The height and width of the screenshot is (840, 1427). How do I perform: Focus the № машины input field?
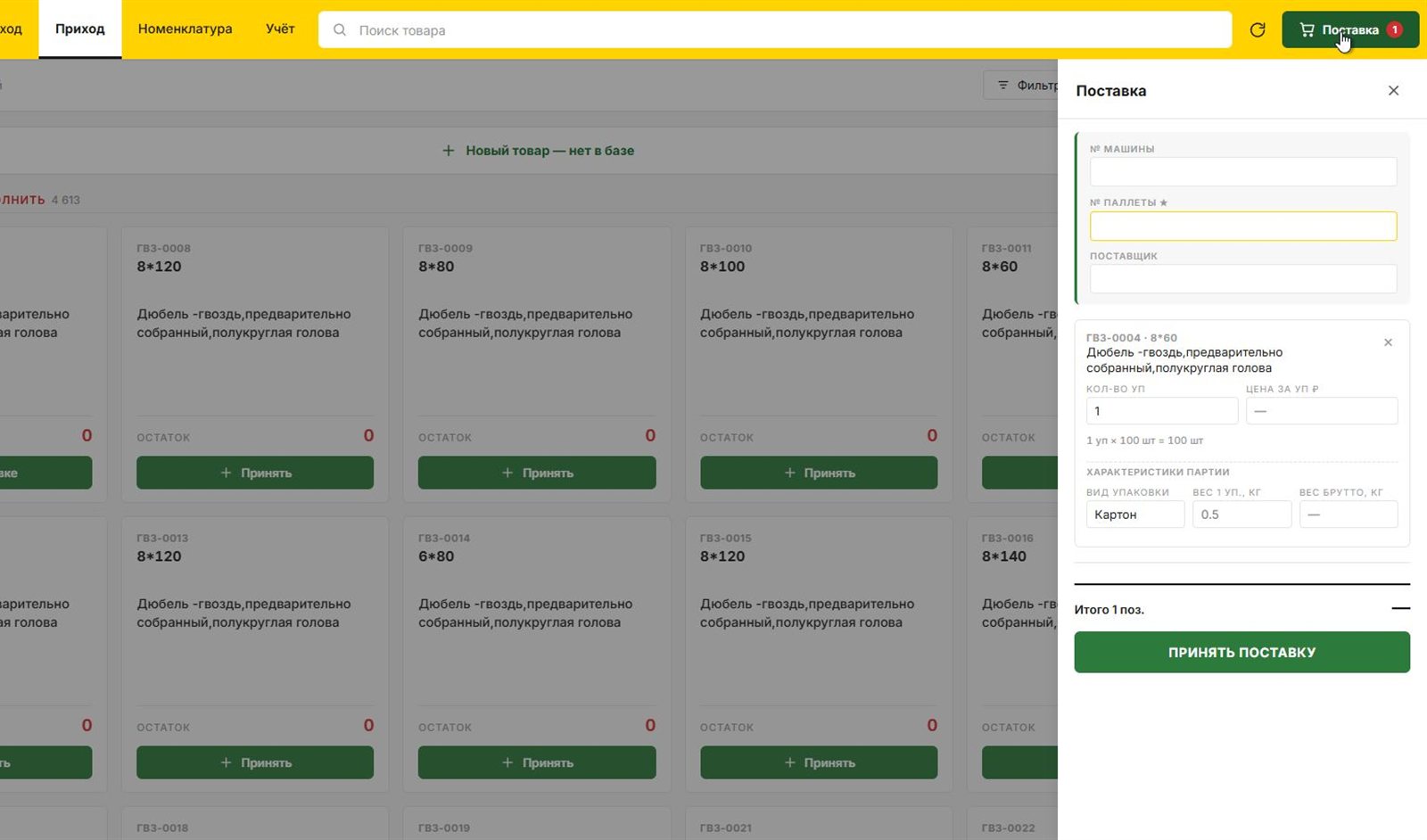tap(1243, 172)
